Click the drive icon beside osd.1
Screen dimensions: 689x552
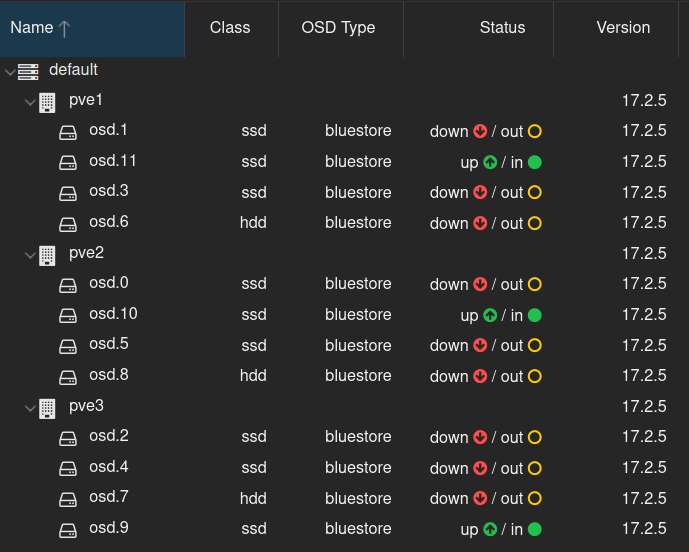(68, 132)
